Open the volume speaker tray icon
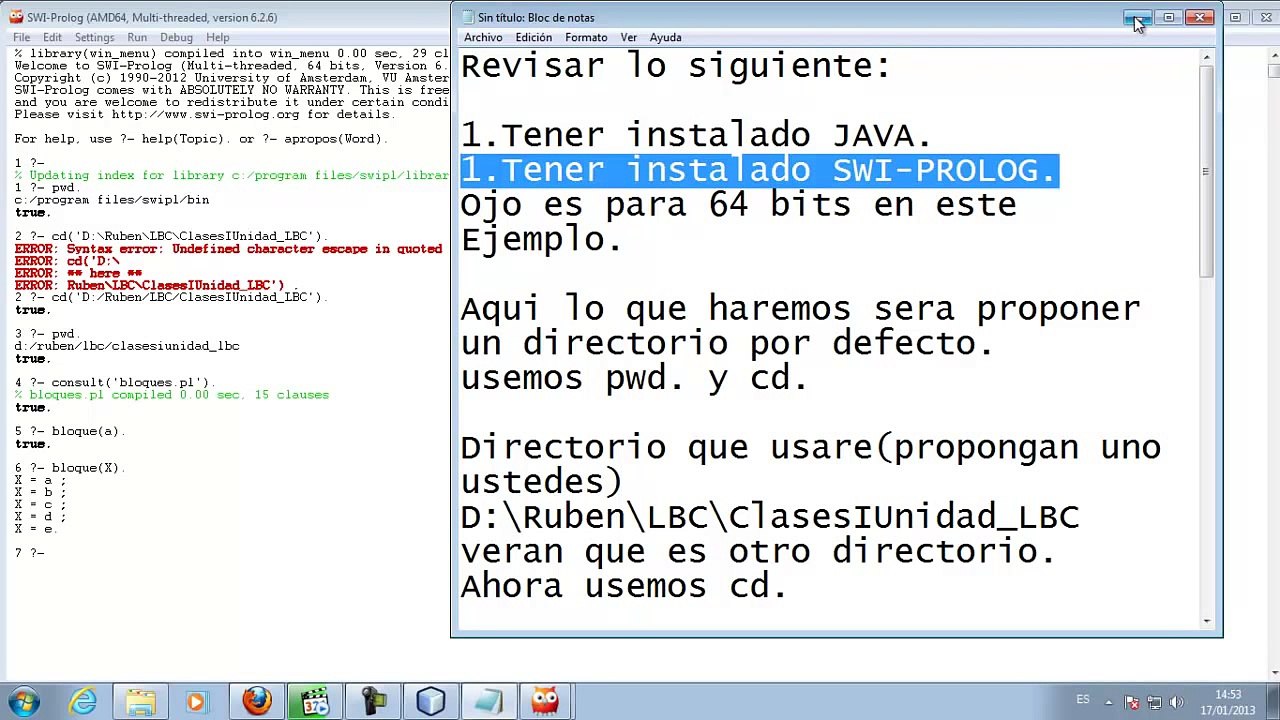Screen dimensions: 1280x720 (x=1176, y=702)
